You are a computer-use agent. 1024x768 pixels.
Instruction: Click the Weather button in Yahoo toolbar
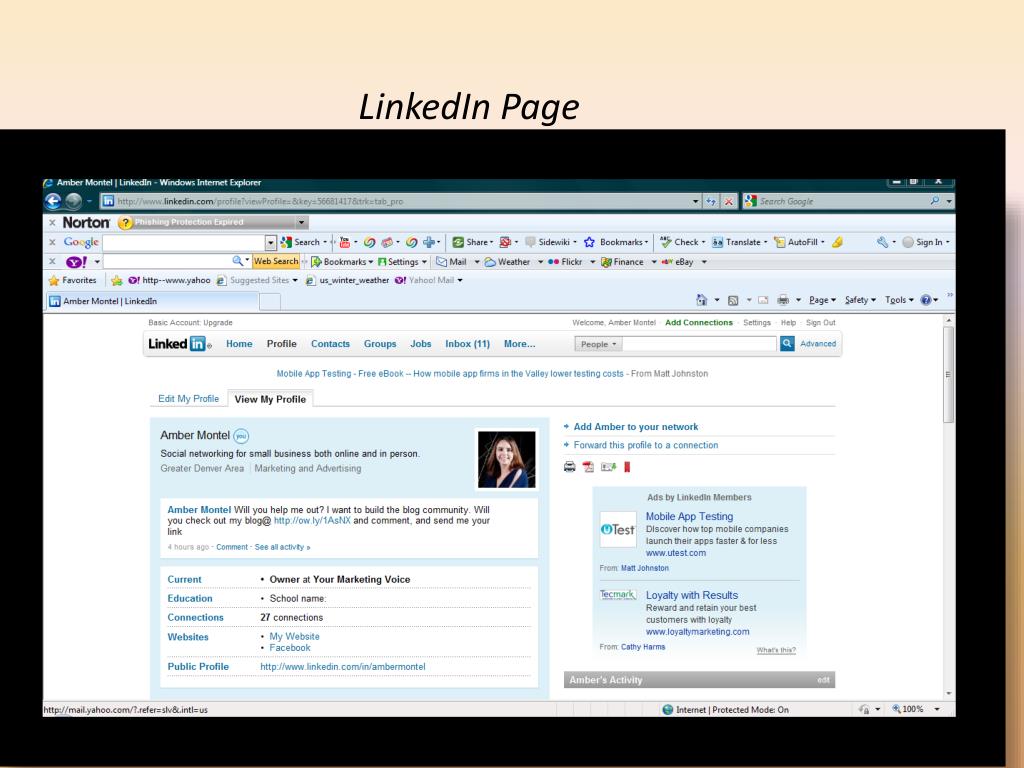coord(507,262)
